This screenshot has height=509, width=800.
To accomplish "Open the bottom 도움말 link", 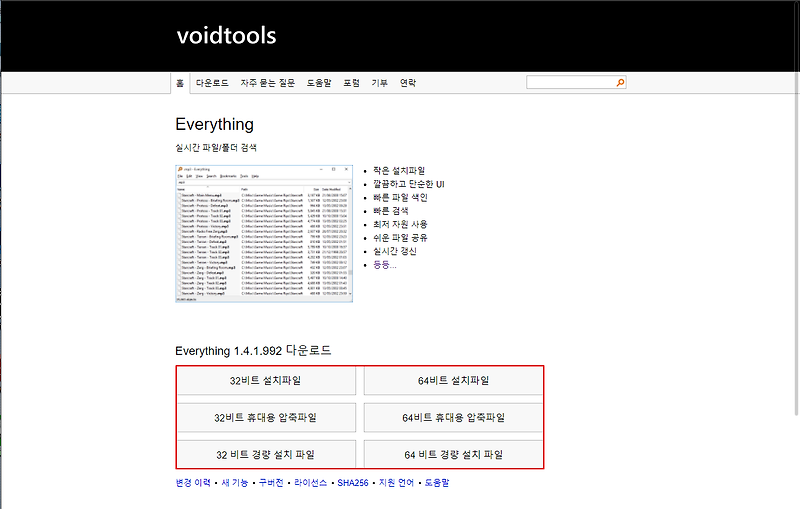I will point(437,482).
